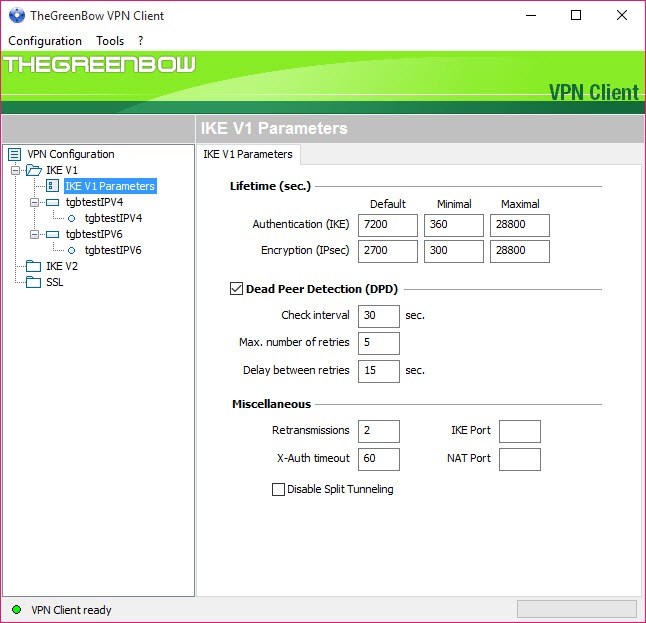Select the tgbtestIPV4 child tunnel item
Image resolution: width=646 pixels, height=623 pixels.
(x=113, y=218)
